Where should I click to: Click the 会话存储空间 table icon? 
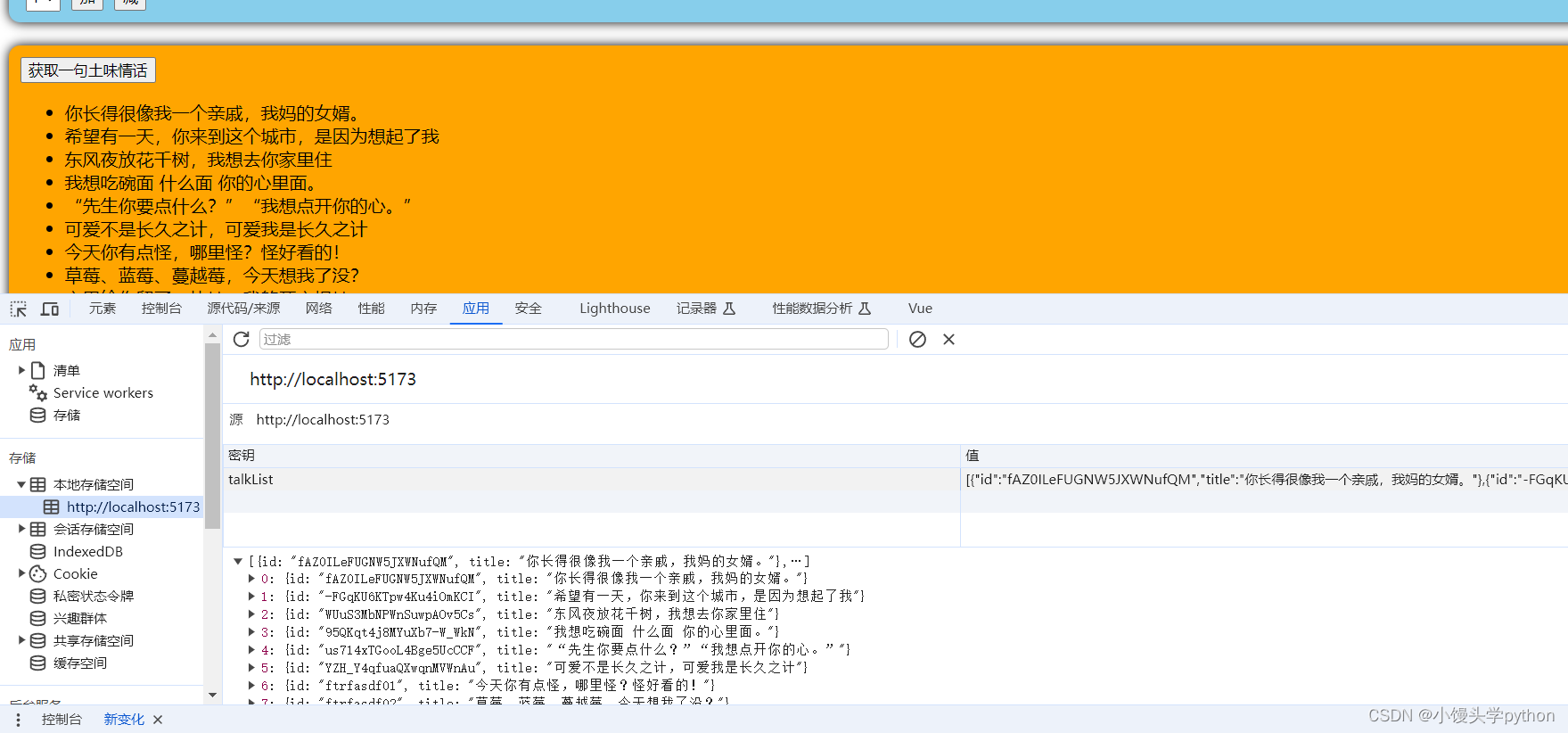37,529
